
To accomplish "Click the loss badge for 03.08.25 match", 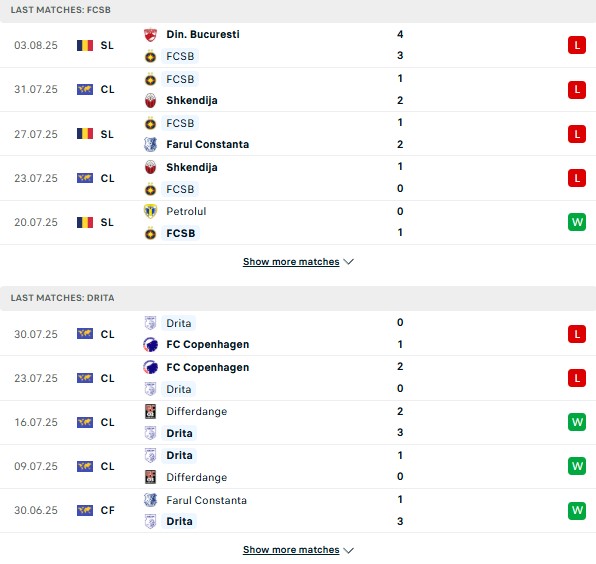I will click(577, 45).
